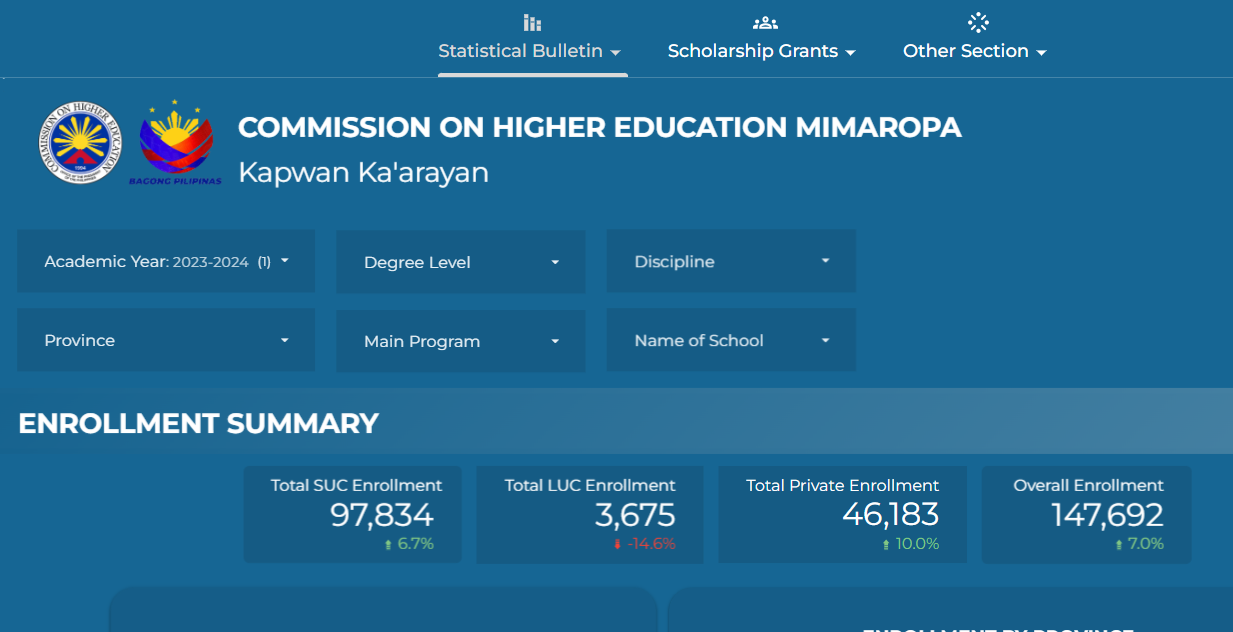This screenshot has height=632, width=1233.
Task: Open the Statistical Bulletin menu
Action: click(x=530, y=51)
